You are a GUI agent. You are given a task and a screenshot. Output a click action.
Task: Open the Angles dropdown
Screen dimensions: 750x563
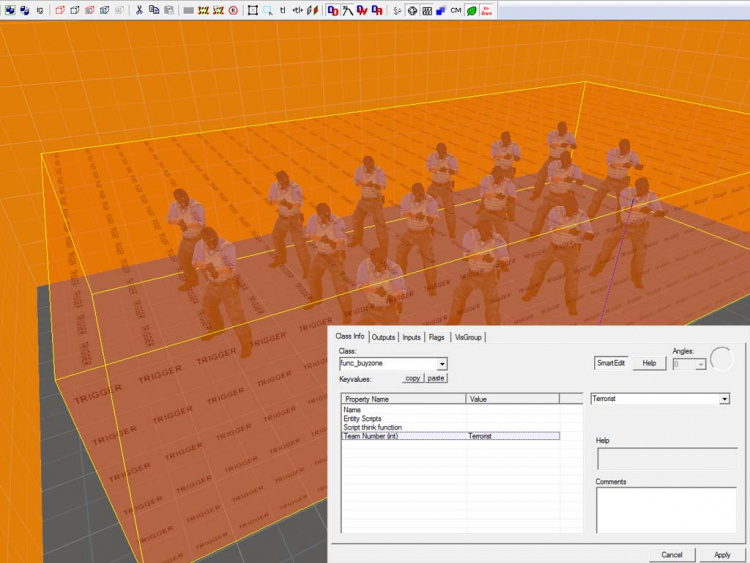[701, 364]
